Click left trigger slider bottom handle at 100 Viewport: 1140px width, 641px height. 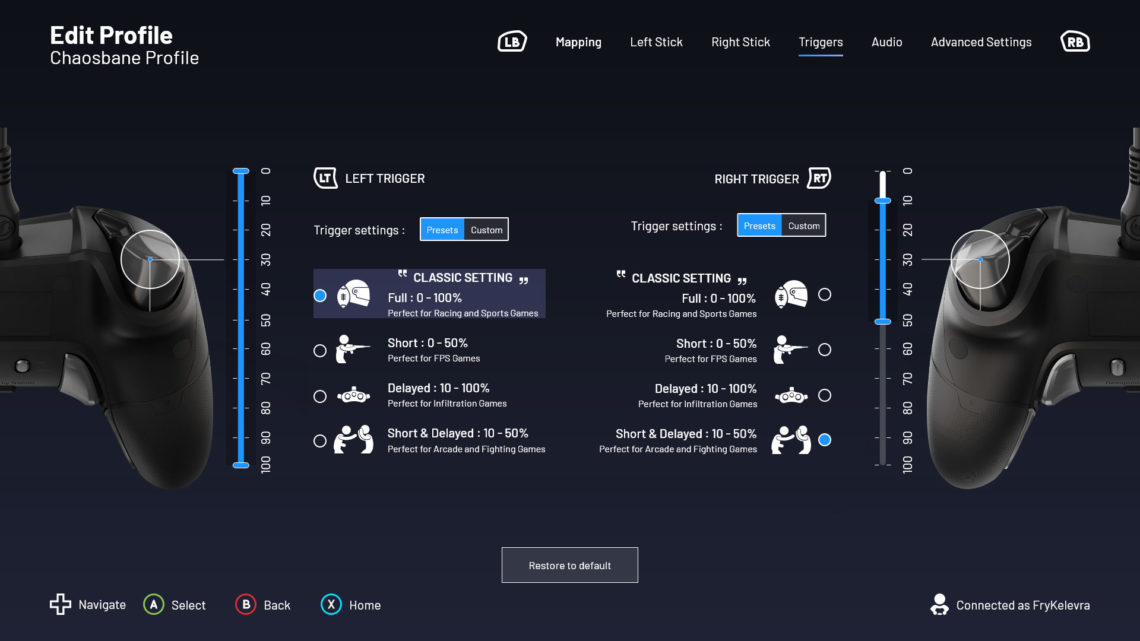[241, 465]
